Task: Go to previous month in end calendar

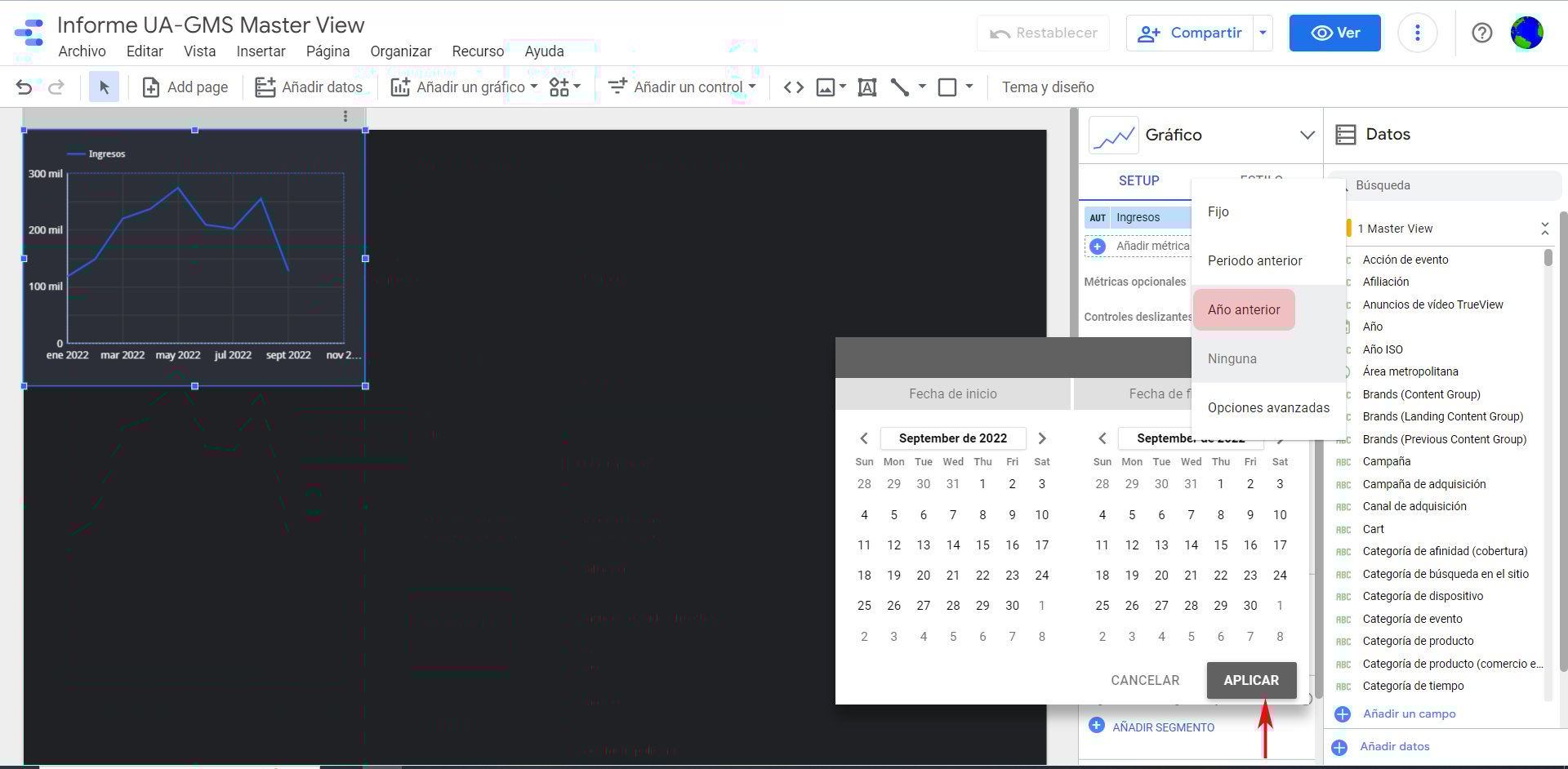Action: pyautogui.click(x=1102, y=438)
